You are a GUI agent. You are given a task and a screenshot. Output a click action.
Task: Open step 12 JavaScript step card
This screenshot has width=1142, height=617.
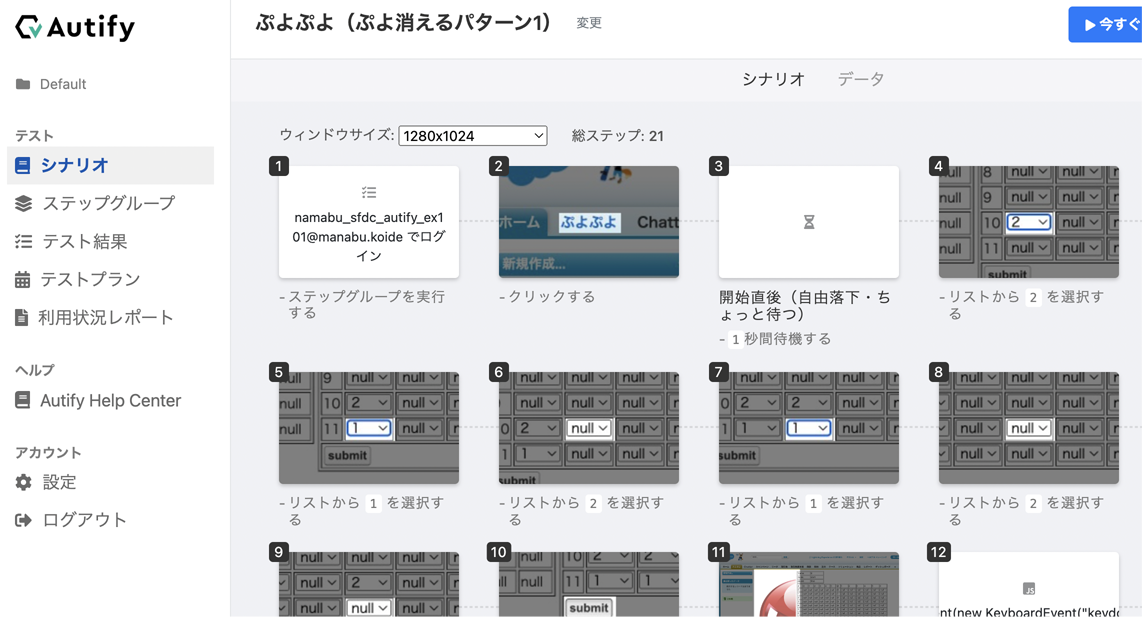click(1028, 584)
